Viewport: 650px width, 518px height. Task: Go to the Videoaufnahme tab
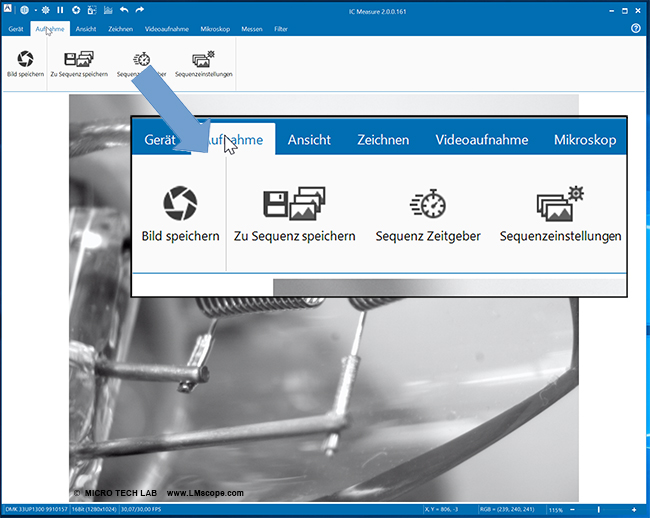click(167, 29)
